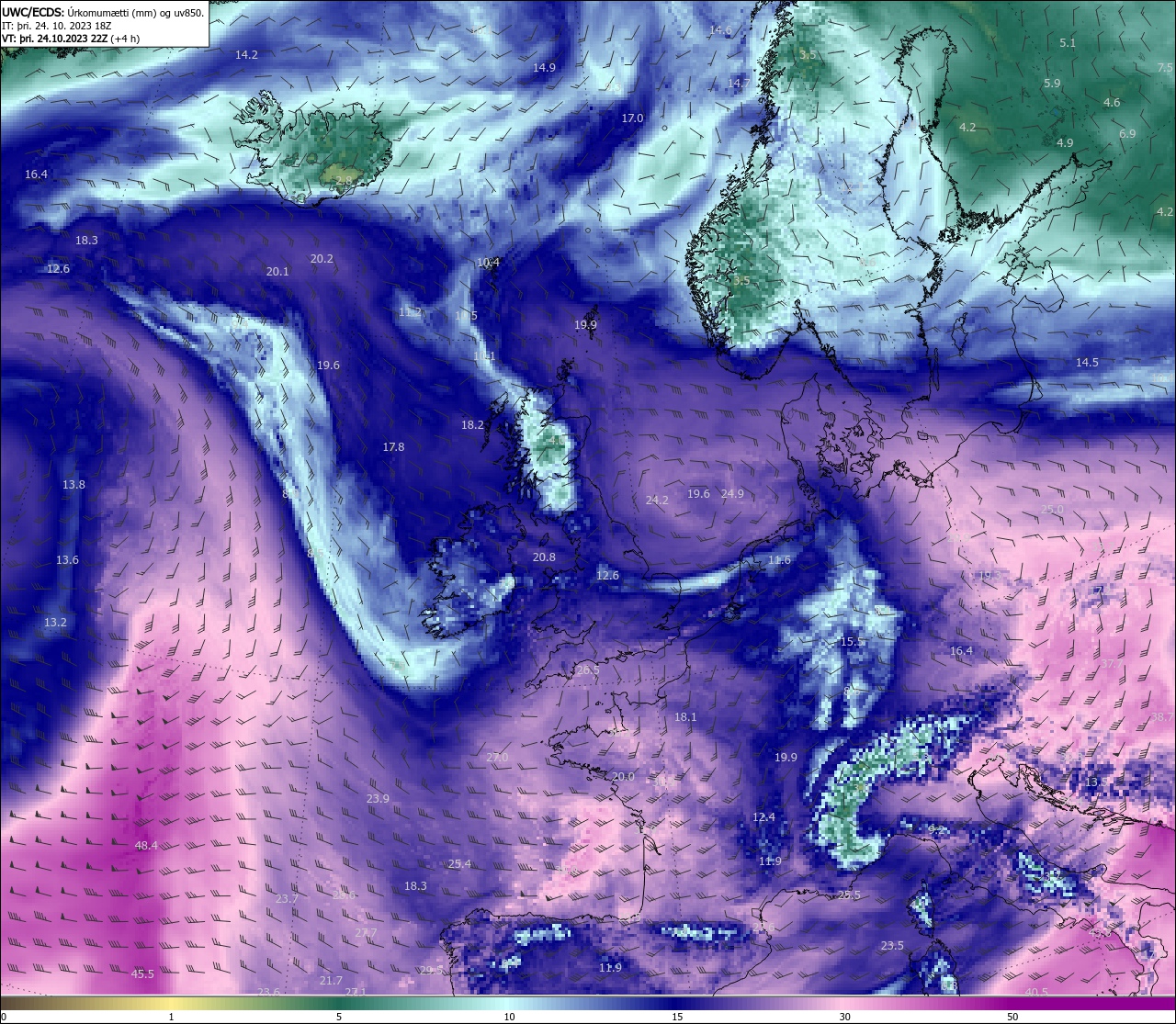
Task: Click the 18.1 value over France
Action: [x=685, y=717]
